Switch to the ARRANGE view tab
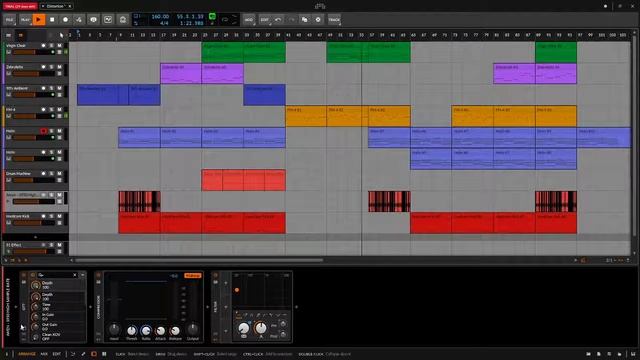The image size is (640, 360). [x=27, y=354]
